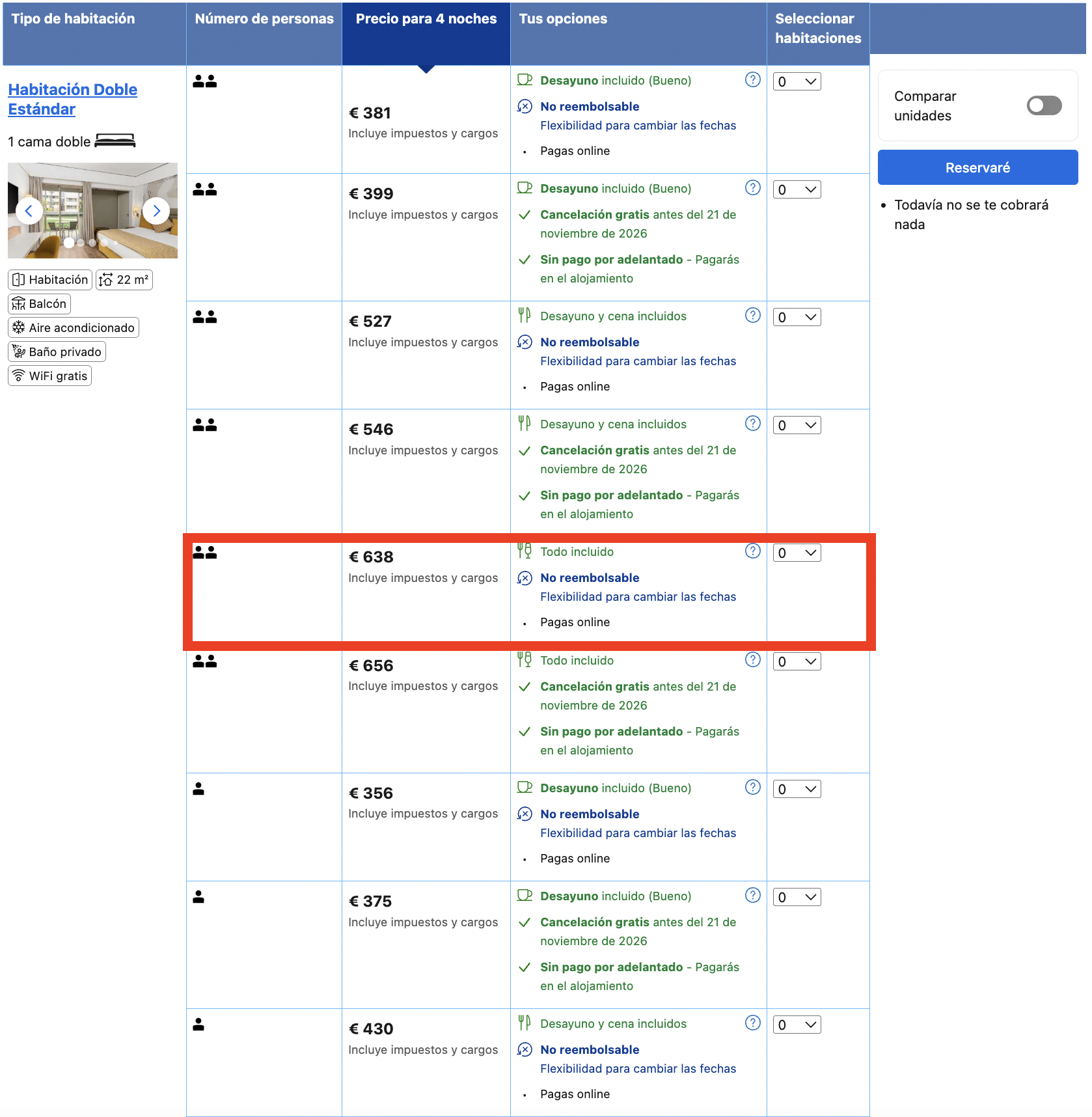
Task: Click the Baño privado amenity badge
Action: click(57, 352)
